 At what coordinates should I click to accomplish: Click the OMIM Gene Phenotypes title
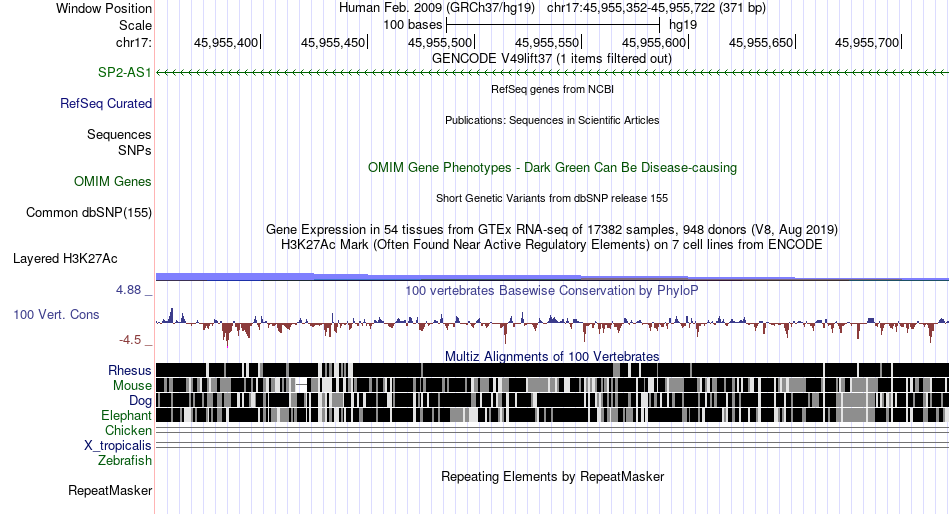point(553,167)
